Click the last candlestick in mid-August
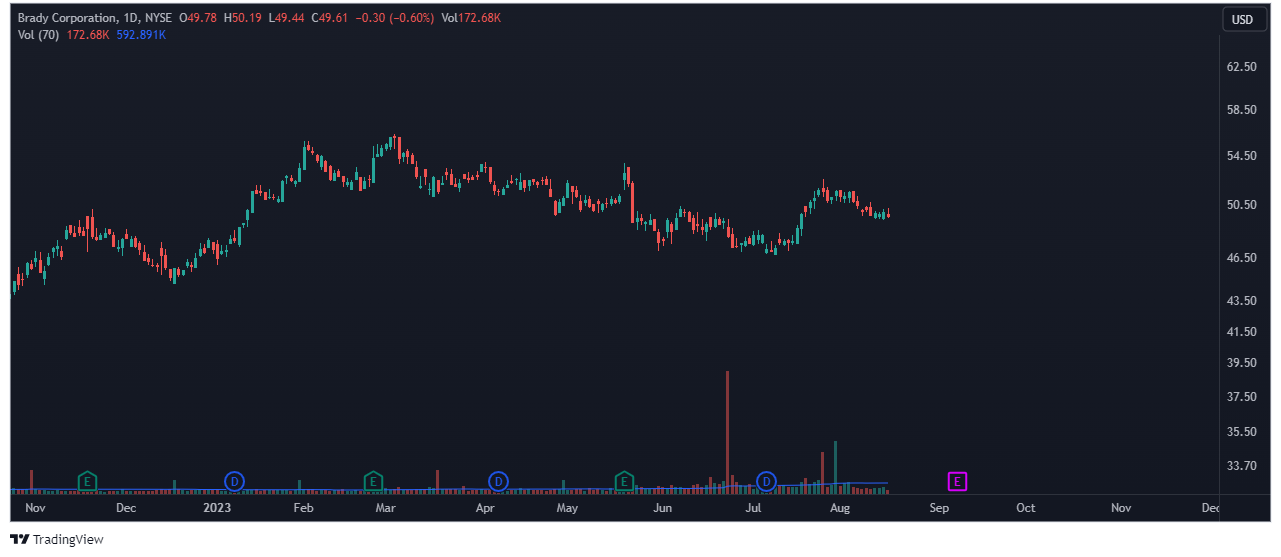Screen dimensions: 1281x557 888,213
